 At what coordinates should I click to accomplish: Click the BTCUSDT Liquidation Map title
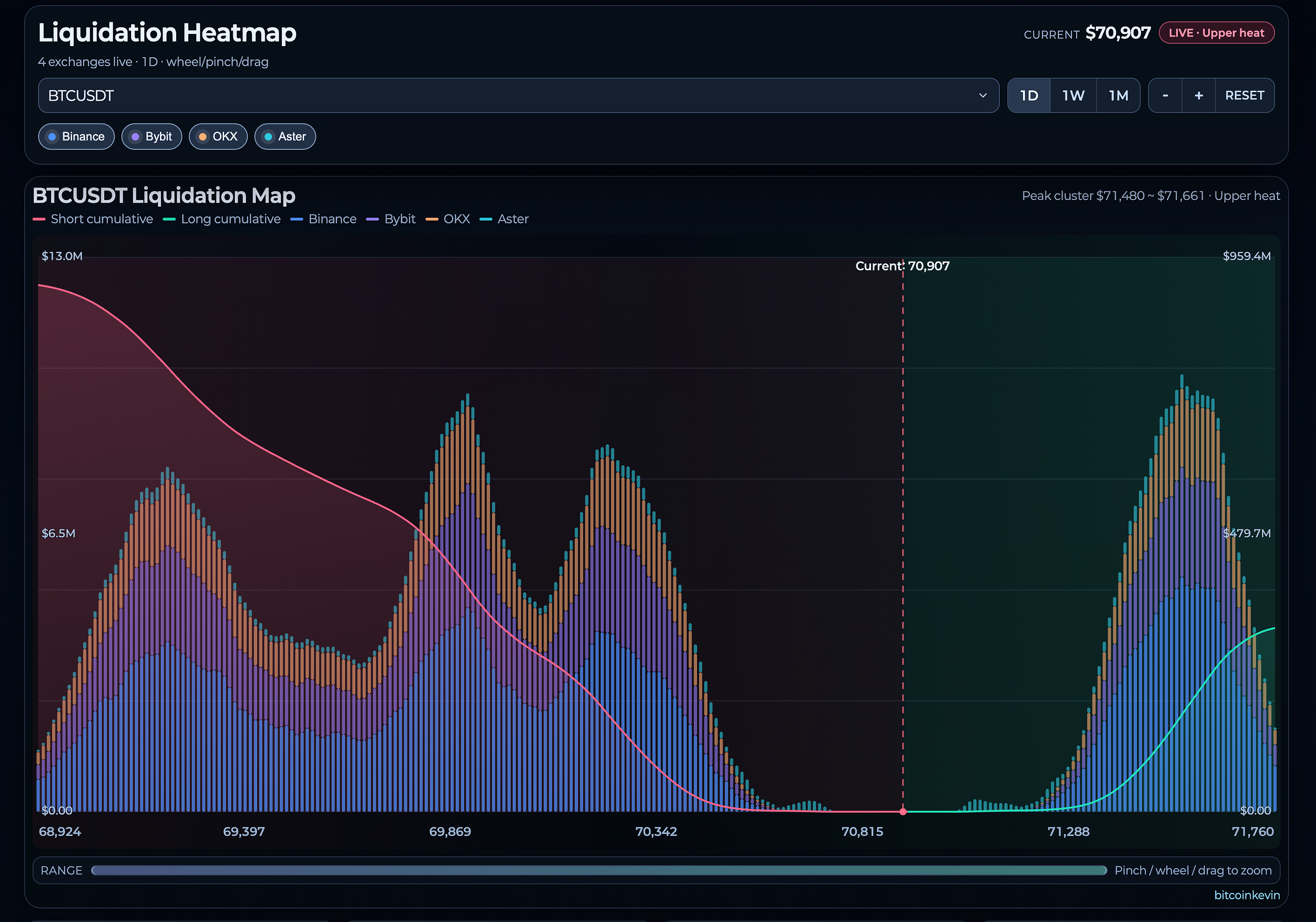point(164,196)
